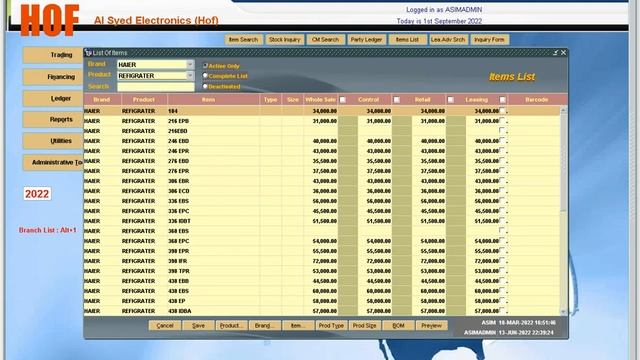The height and width of the screenshot is (360, 640).
Task: Click the Item Search toolbar button
Action: click(x=243, y=40)
